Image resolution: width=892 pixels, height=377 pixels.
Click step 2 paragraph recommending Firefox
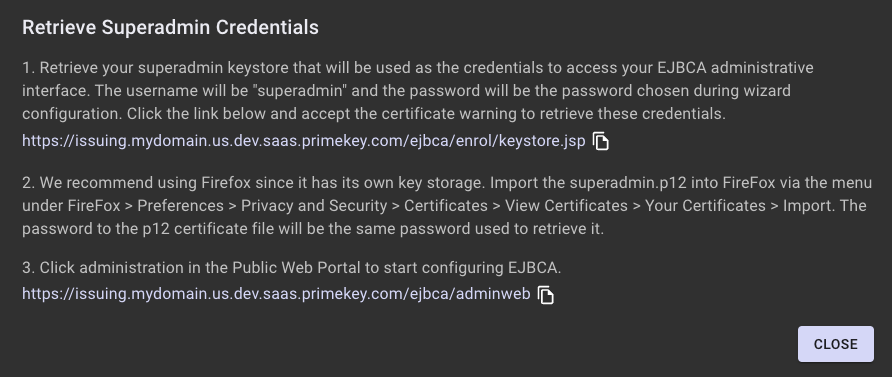(x=447, y=206)
